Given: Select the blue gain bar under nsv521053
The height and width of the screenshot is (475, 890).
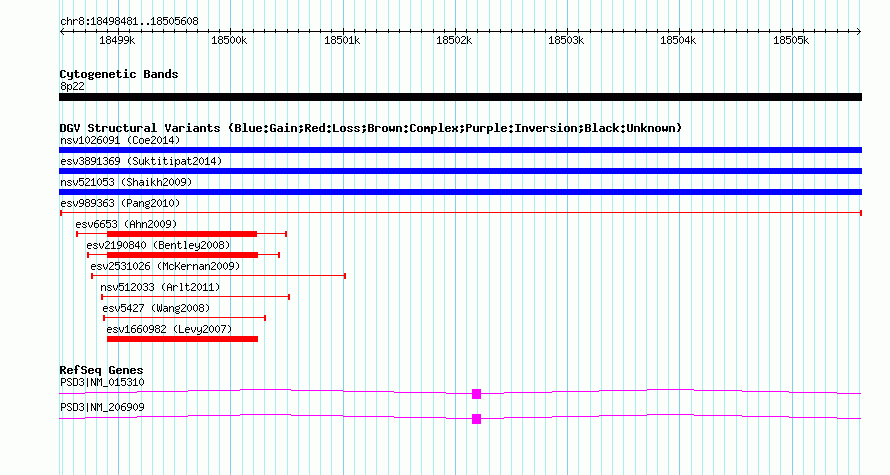Looking at the screenshot, I should pos(460,192).
